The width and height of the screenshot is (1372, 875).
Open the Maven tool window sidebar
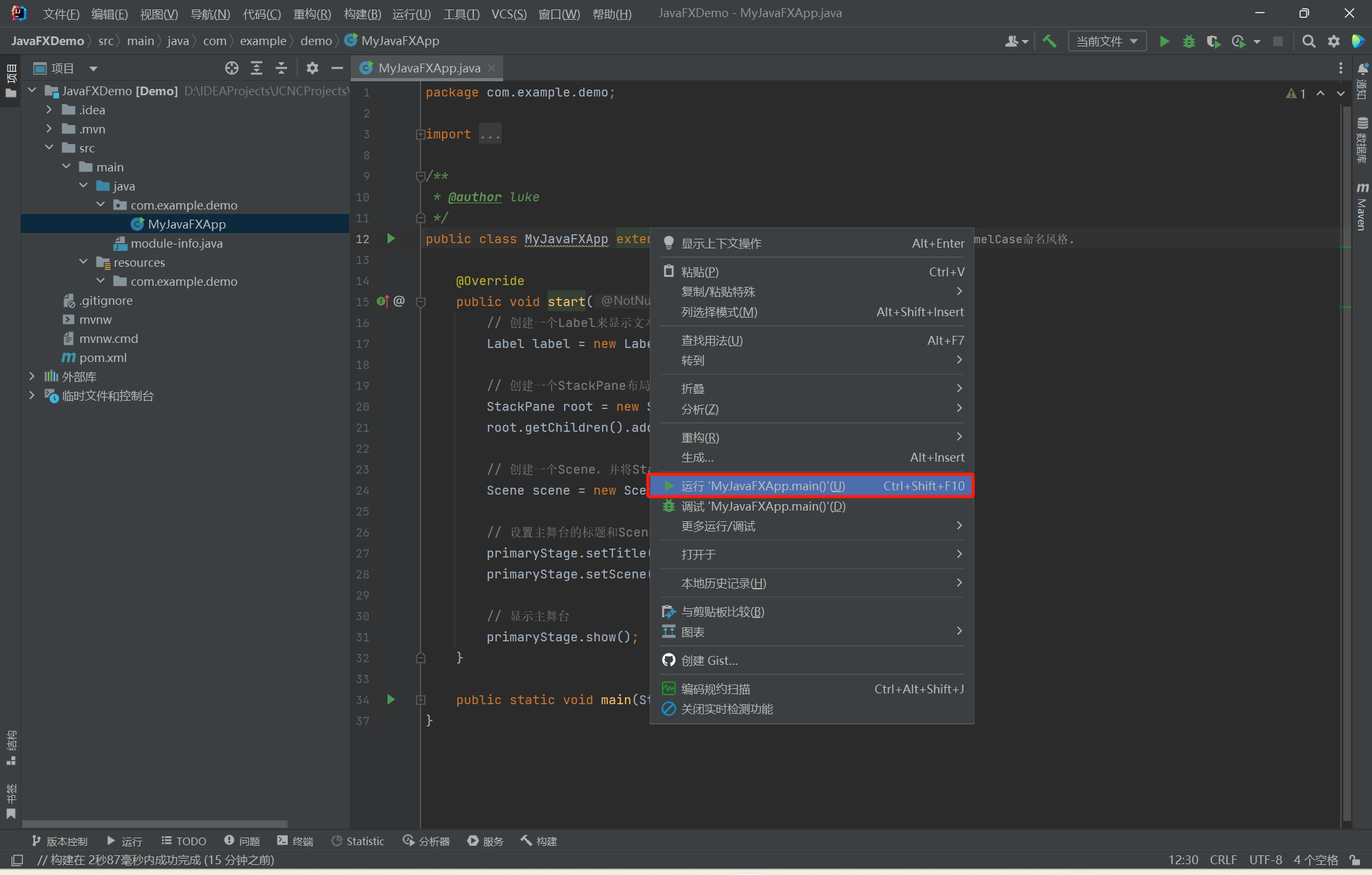pyautogui.click(x=1362, y=207)
